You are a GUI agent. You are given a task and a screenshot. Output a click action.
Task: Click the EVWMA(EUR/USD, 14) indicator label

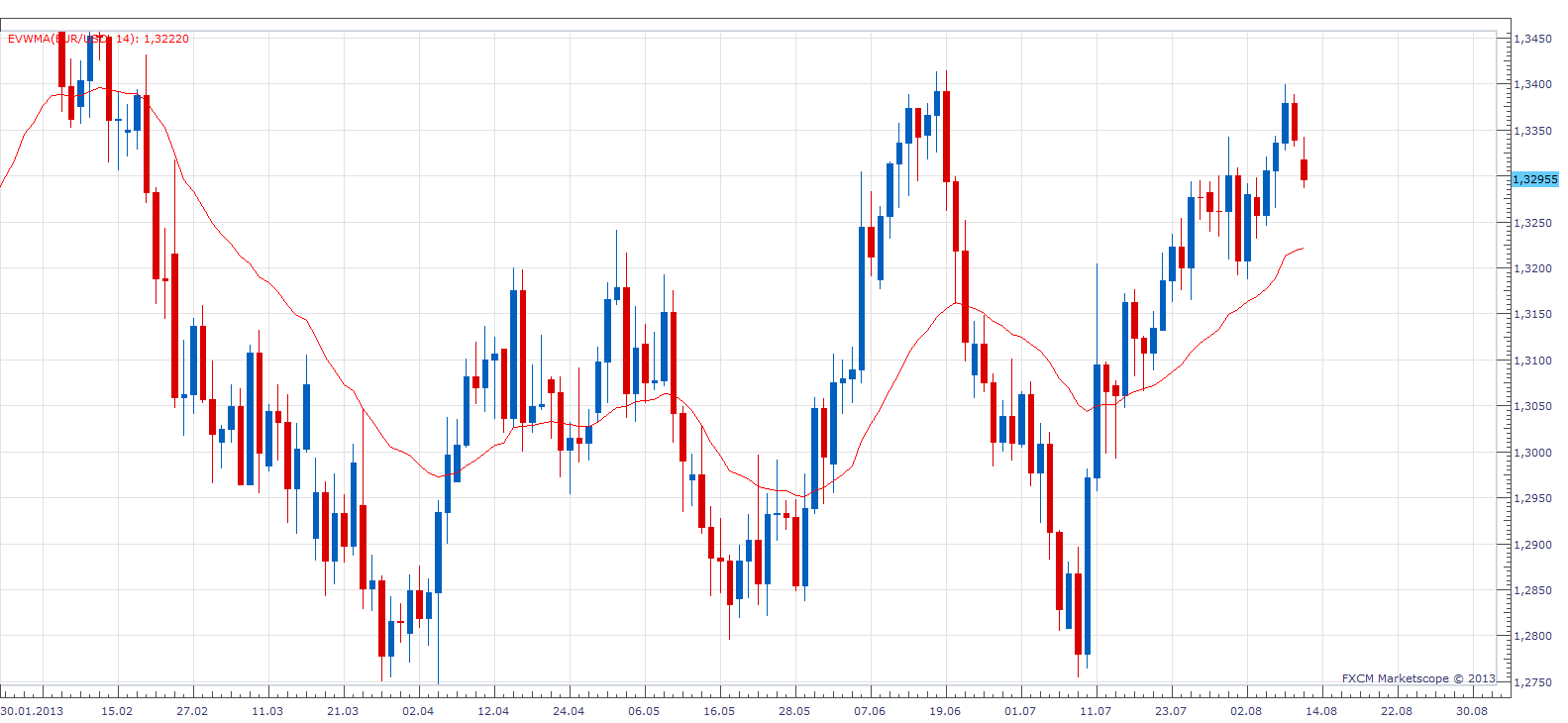click(x=98, y=39)
